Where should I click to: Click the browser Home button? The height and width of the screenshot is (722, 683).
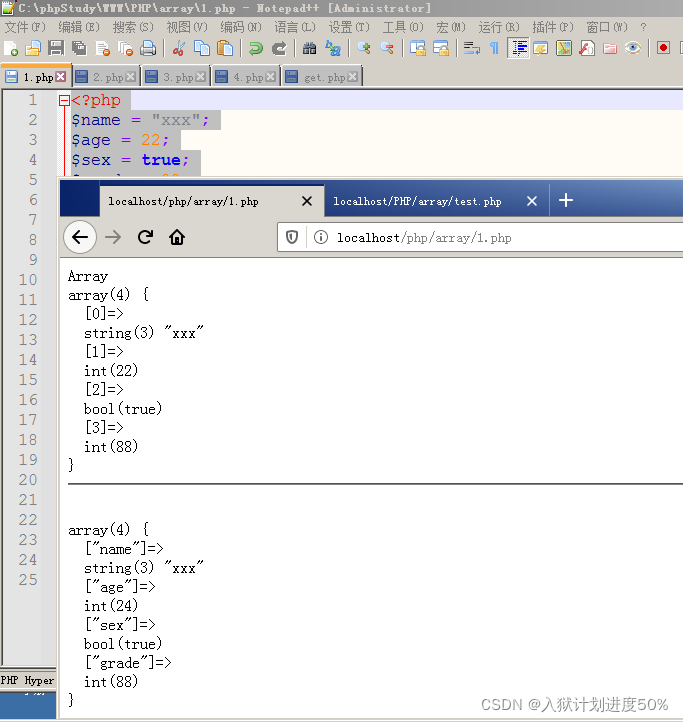click(x=177, y=237)
